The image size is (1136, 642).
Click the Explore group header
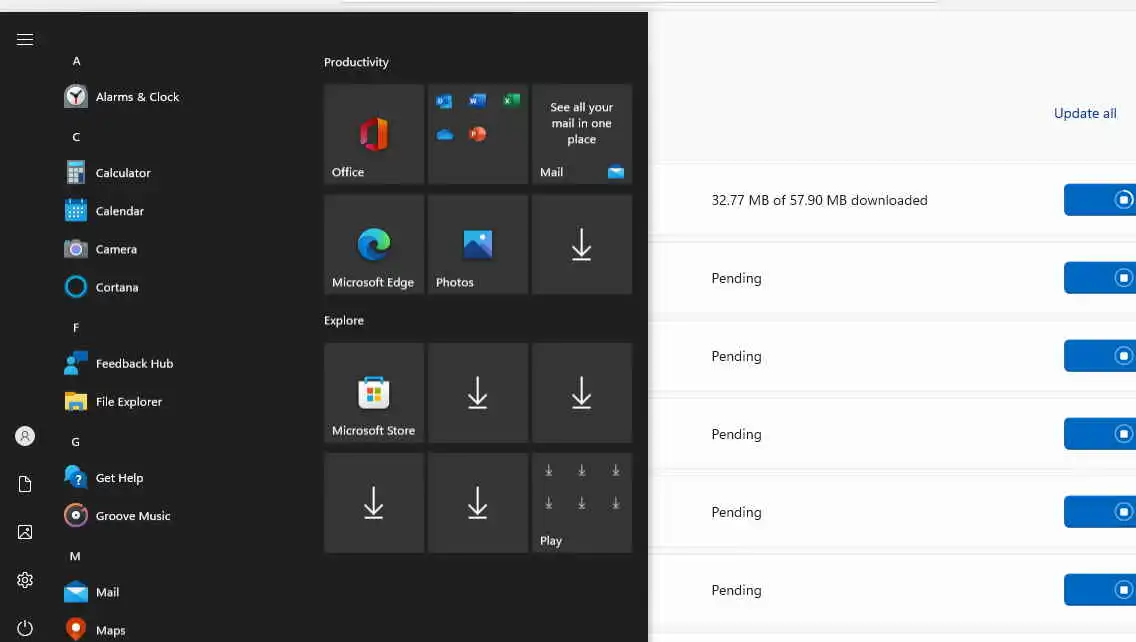343,320
